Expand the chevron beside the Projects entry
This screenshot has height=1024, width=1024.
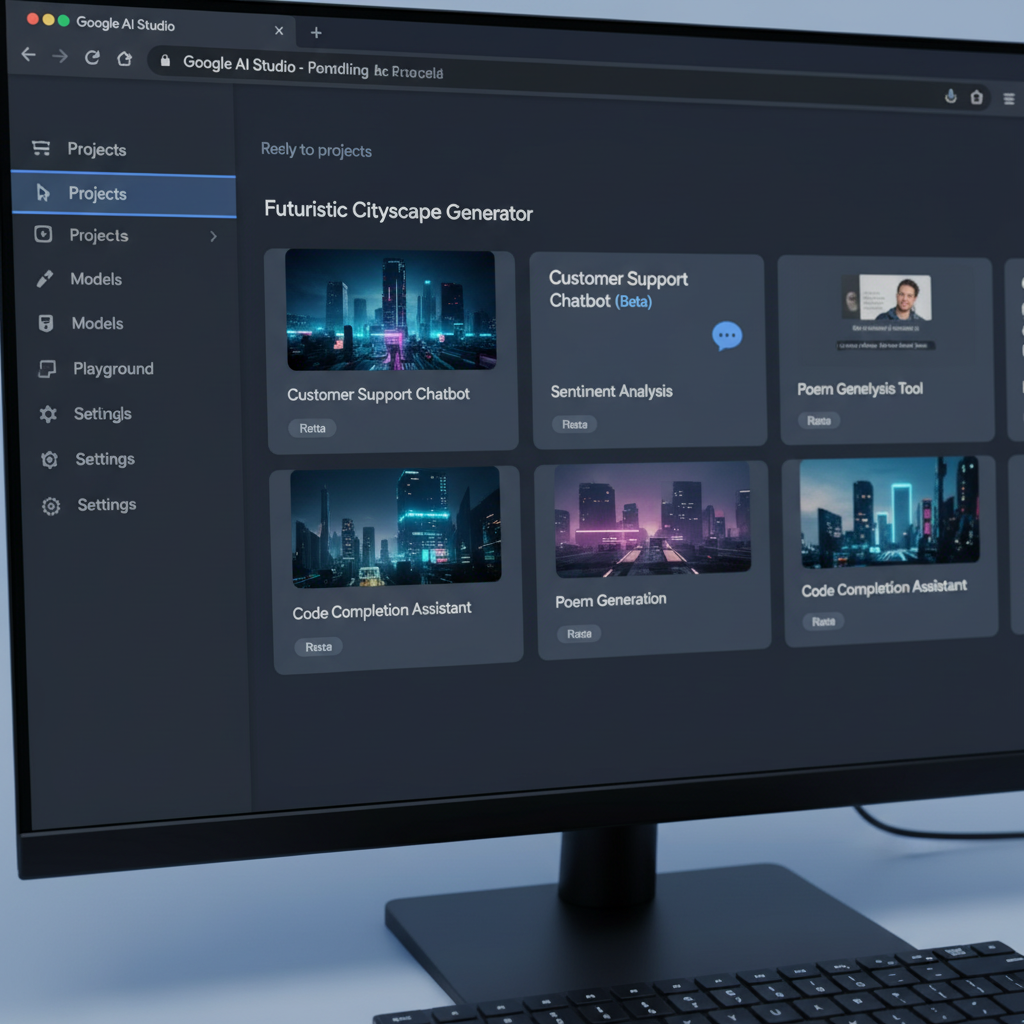click(x=213, y=236)
